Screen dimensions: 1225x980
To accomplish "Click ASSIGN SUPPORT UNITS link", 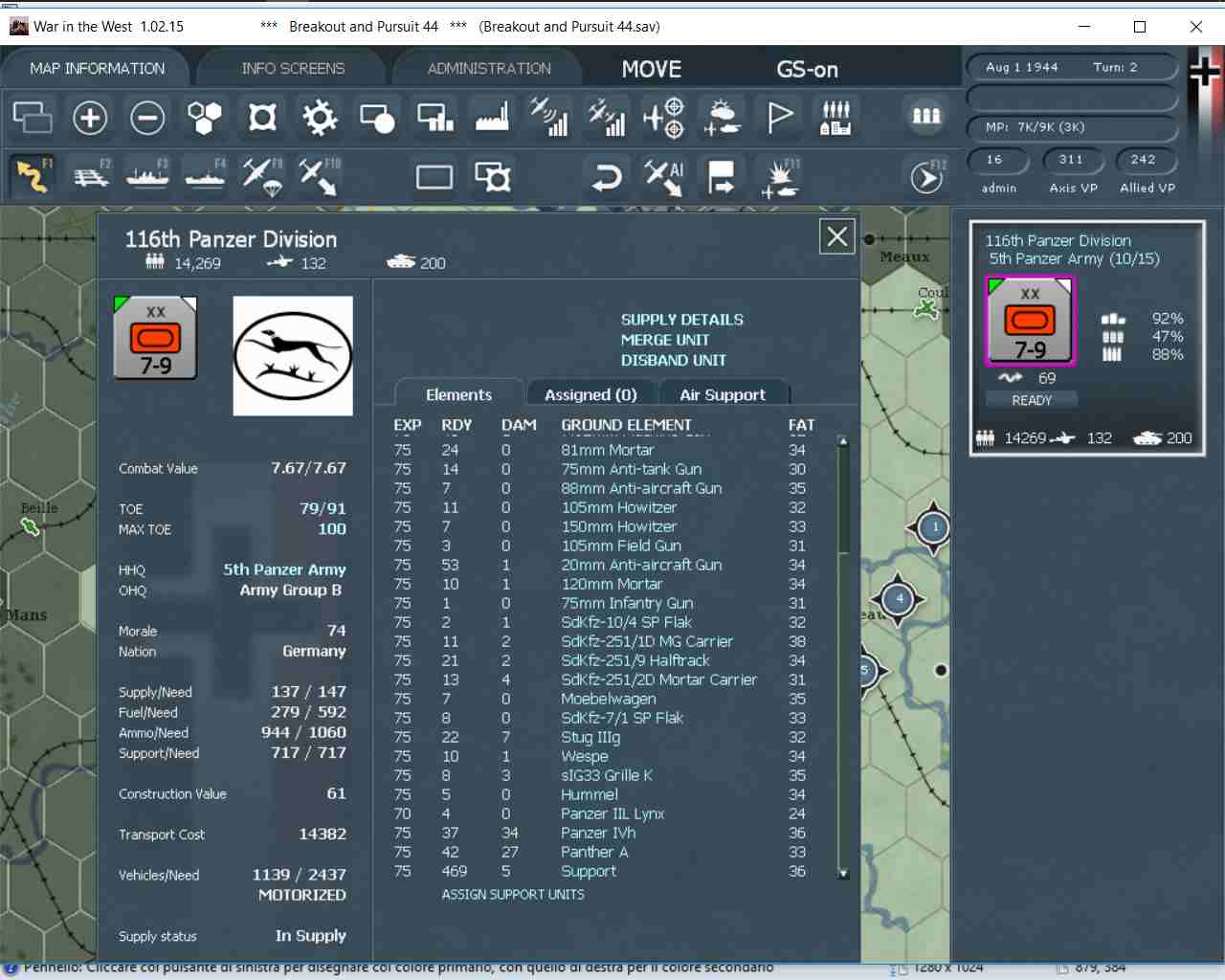I will coord(513,894).
